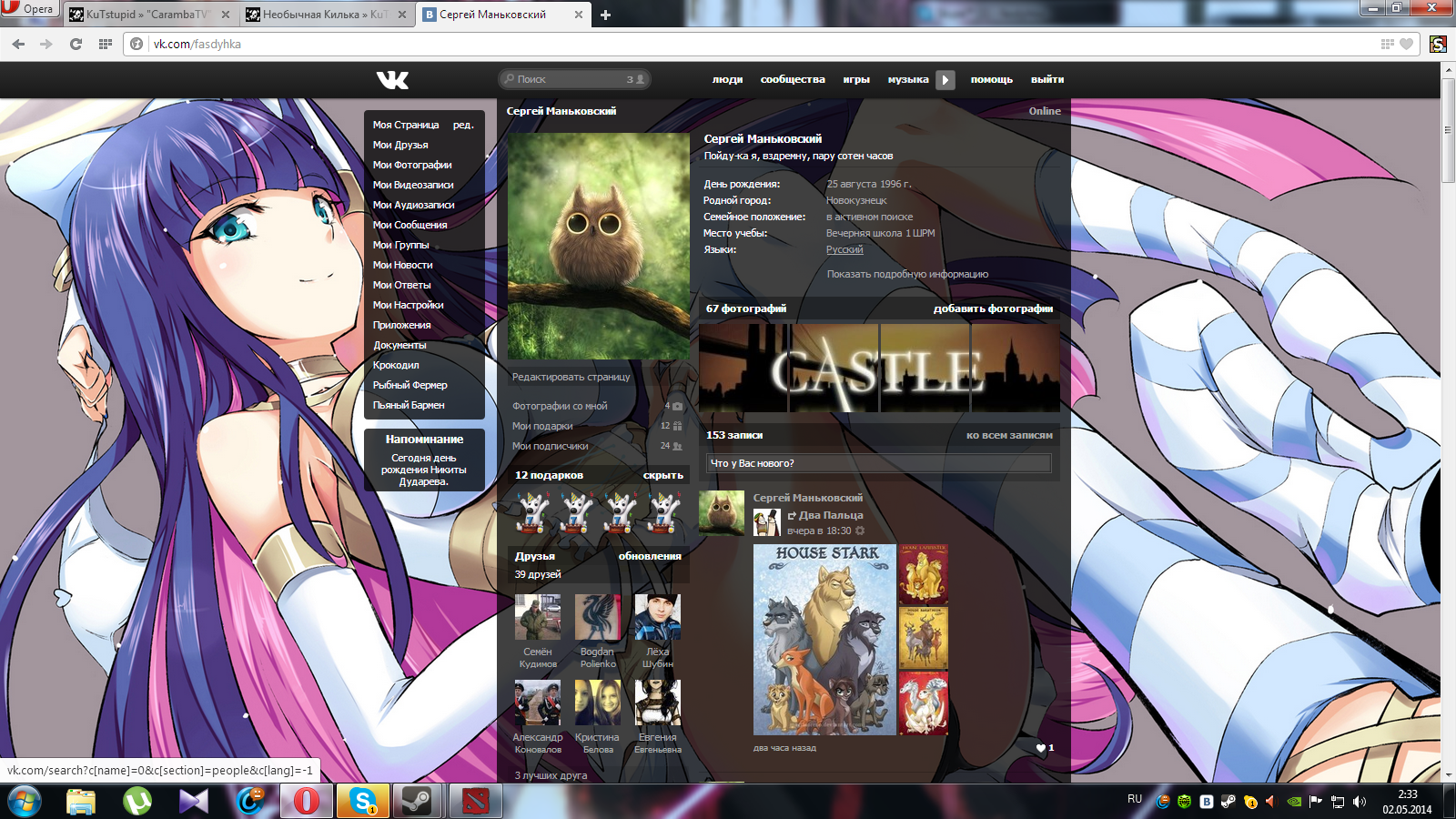Screen dimensions: 1456x819
Task: Switch input language from RU
Action: click(x=1135, y=799)
